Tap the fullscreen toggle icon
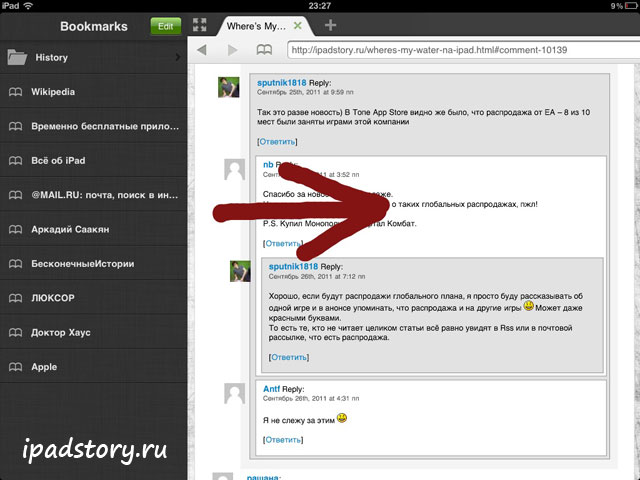The image size is (640, 480). pos(199,25)
